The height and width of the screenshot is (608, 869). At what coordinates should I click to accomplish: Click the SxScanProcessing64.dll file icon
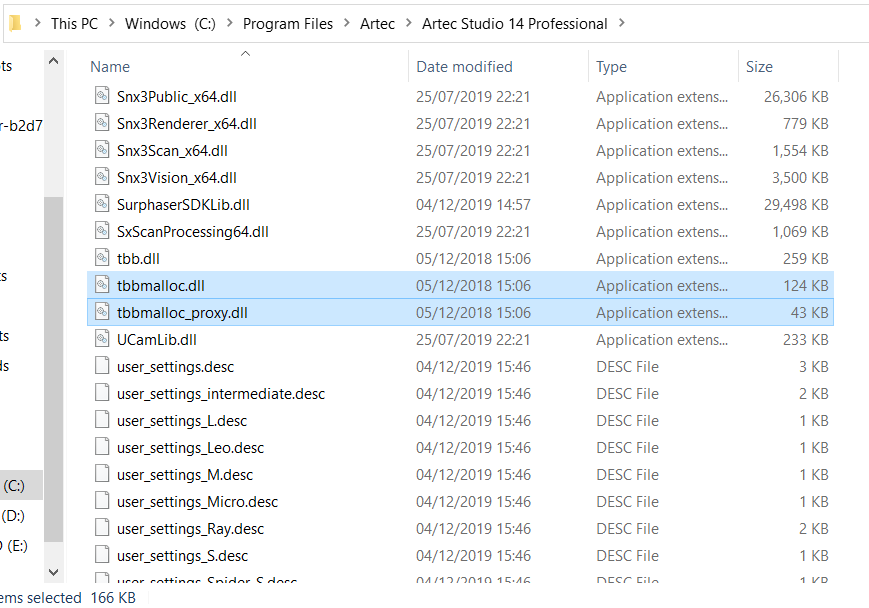click(x=102, y=231)
